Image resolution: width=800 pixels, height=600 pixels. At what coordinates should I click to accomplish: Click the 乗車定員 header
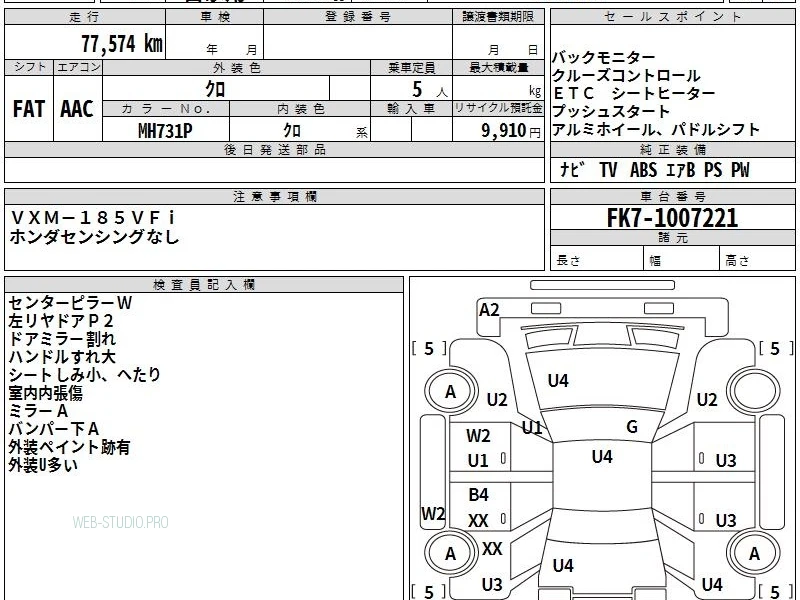(x=411, y=67)
